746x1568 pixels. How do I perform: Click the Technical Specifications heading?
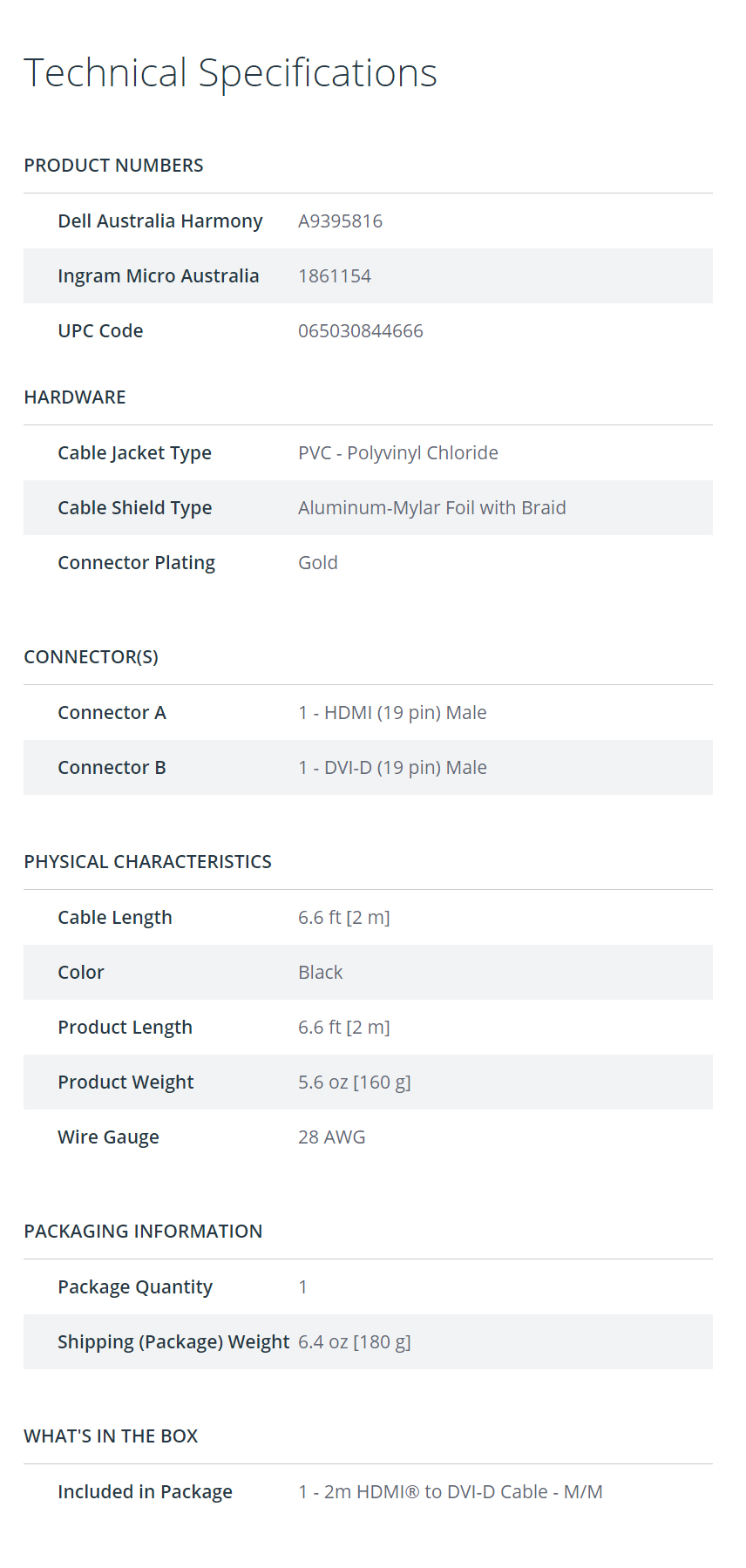230,72
